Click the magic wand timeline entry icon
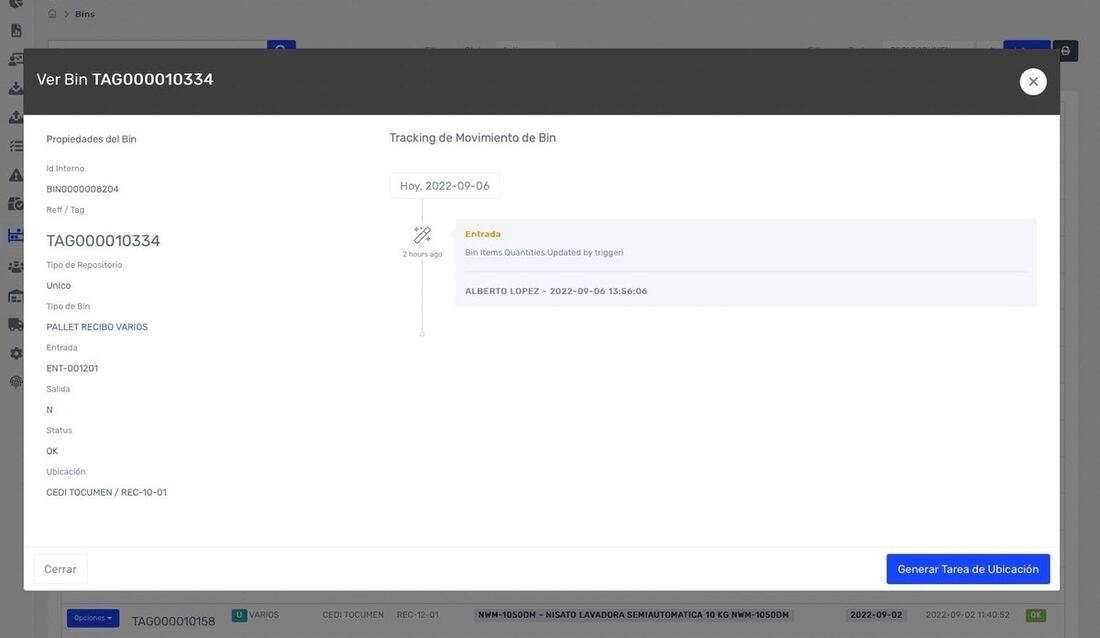The width and height of the screenshot is (1100, 638). pos(422,234)
